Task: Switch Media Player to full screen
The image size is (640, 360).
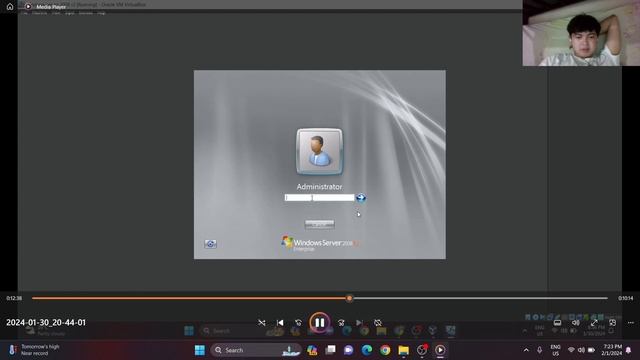Action: point(594,322)
